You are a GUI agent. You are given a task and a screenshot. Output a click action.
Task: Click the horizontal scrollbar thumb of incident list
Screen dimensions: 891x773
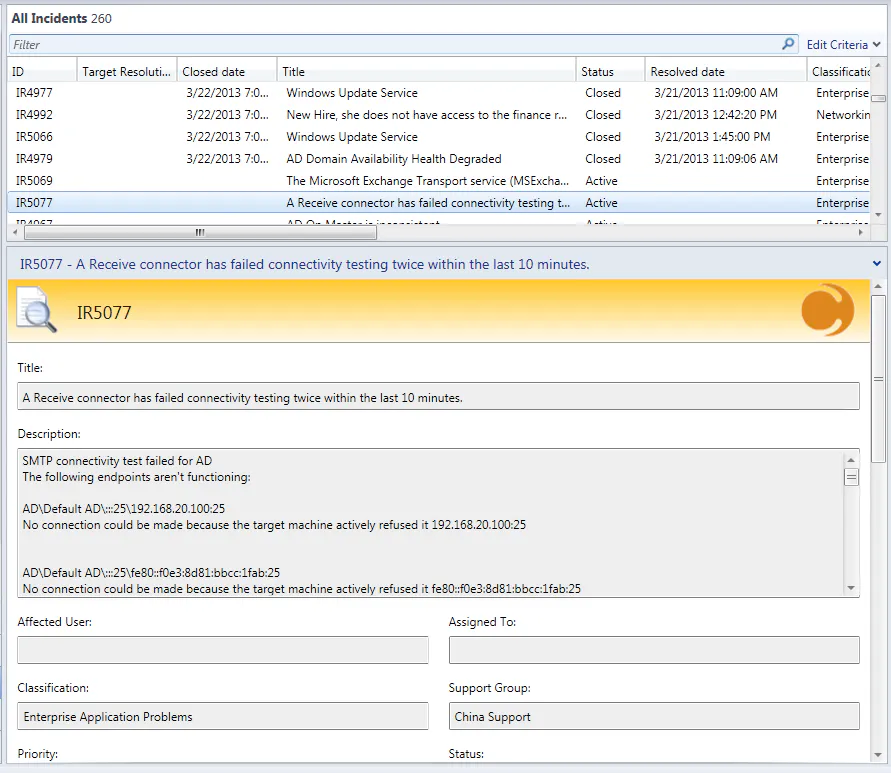(x=200, y=232)
